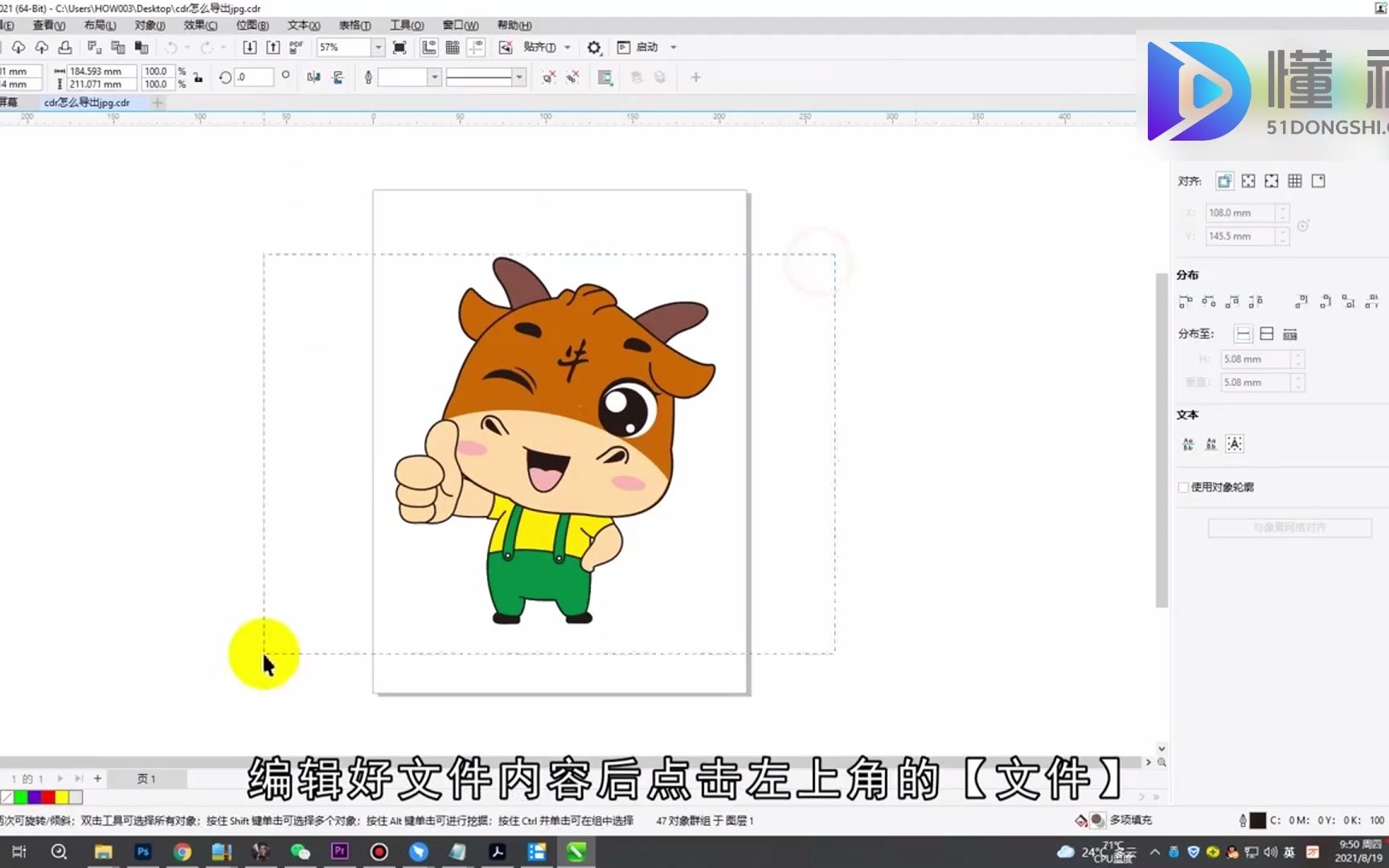
Task: Toggle the snap off icon
Action: pyautogui.click(x=506, y=47)
